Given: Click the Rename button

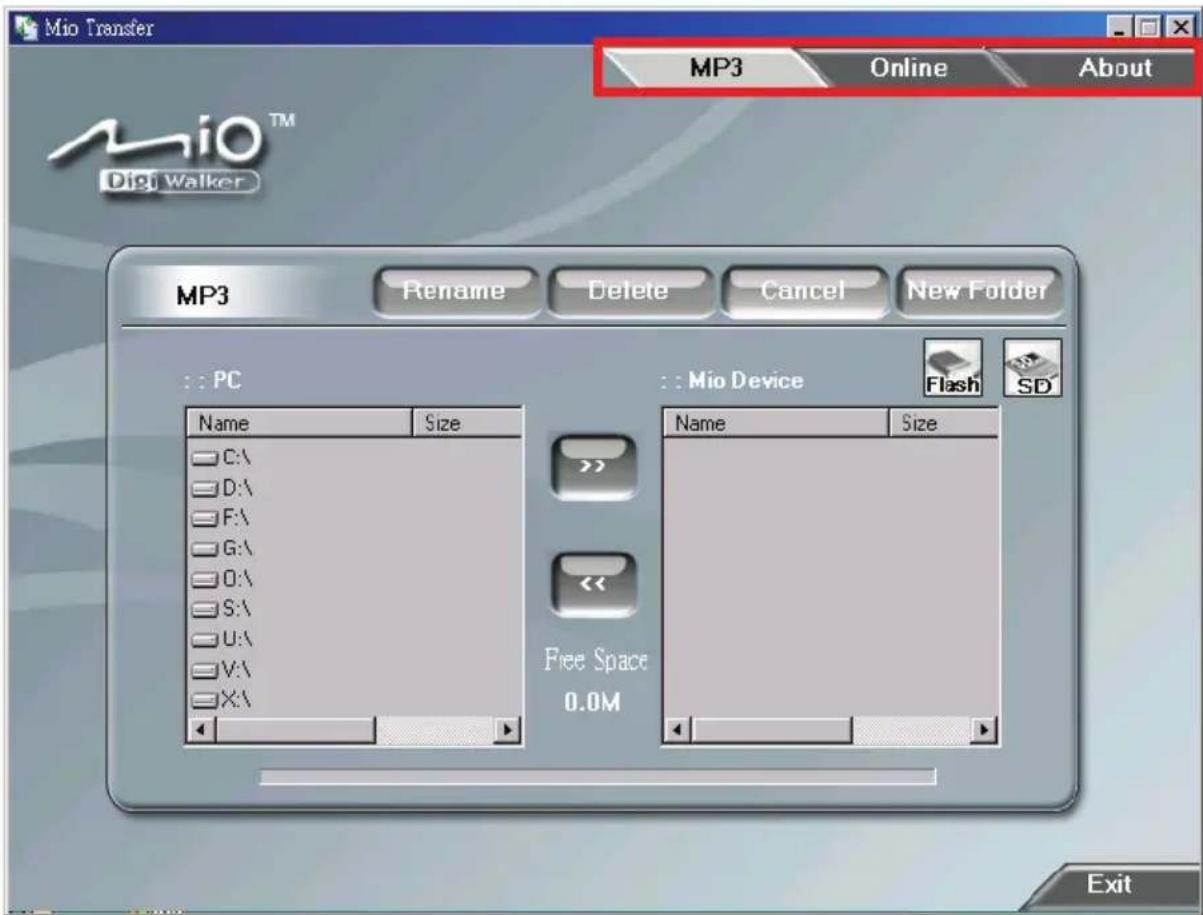Looking at the screenshot, I should [x=455, y=291].
